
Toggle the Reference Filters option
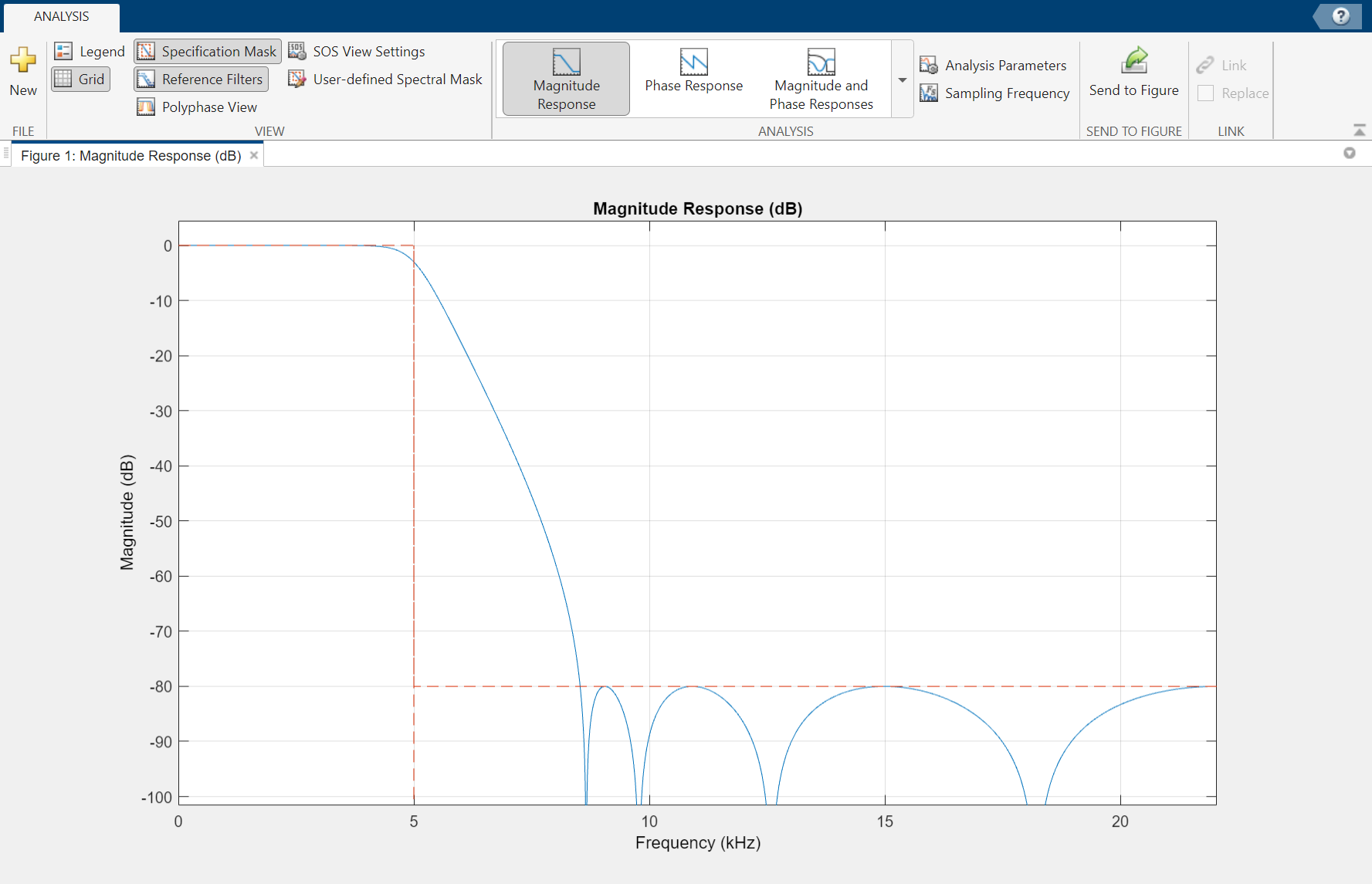pyautogui.click(x=201, y=80)
